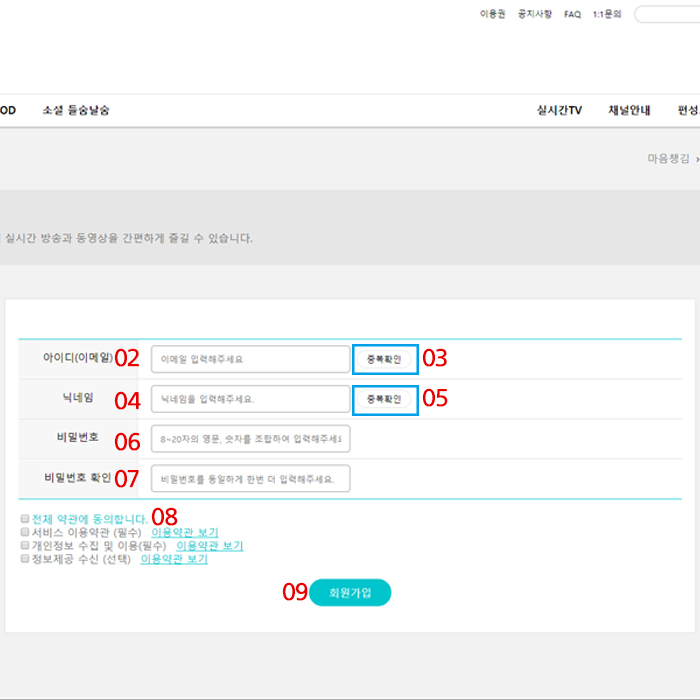This screenshot has width=700, height=700.
Task: Click into the 비밀번호 확인 field
Action: pos(250,479)
